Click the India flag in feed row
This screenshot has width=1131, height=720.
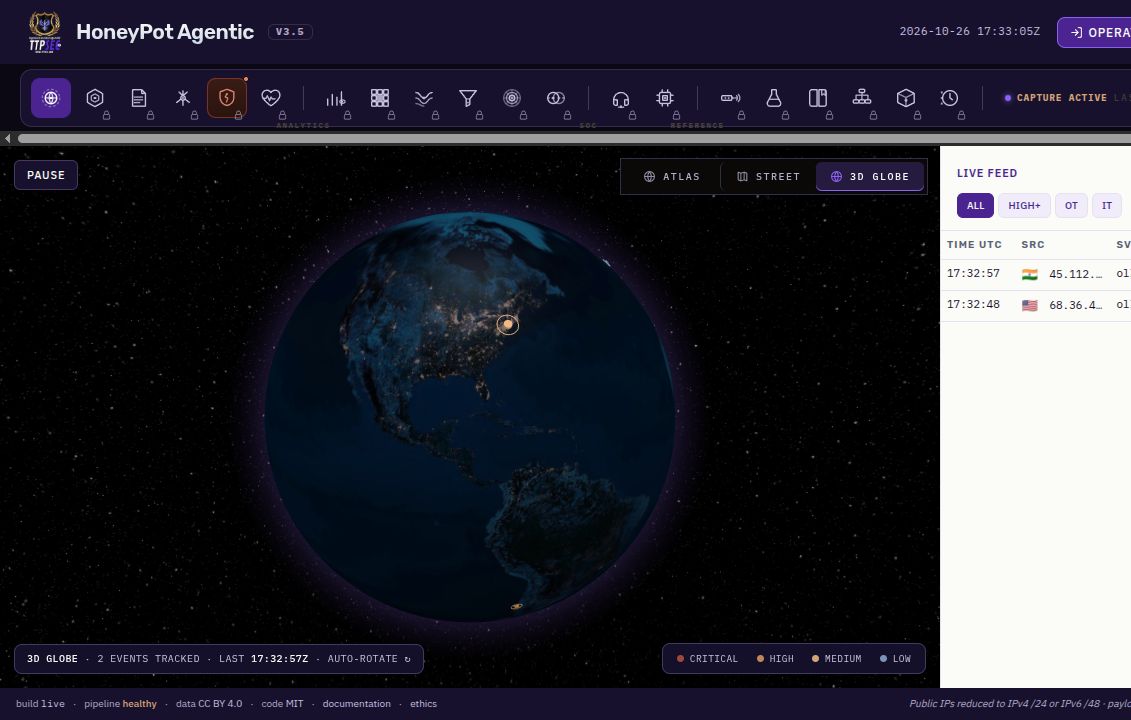tap(1029, 274)
